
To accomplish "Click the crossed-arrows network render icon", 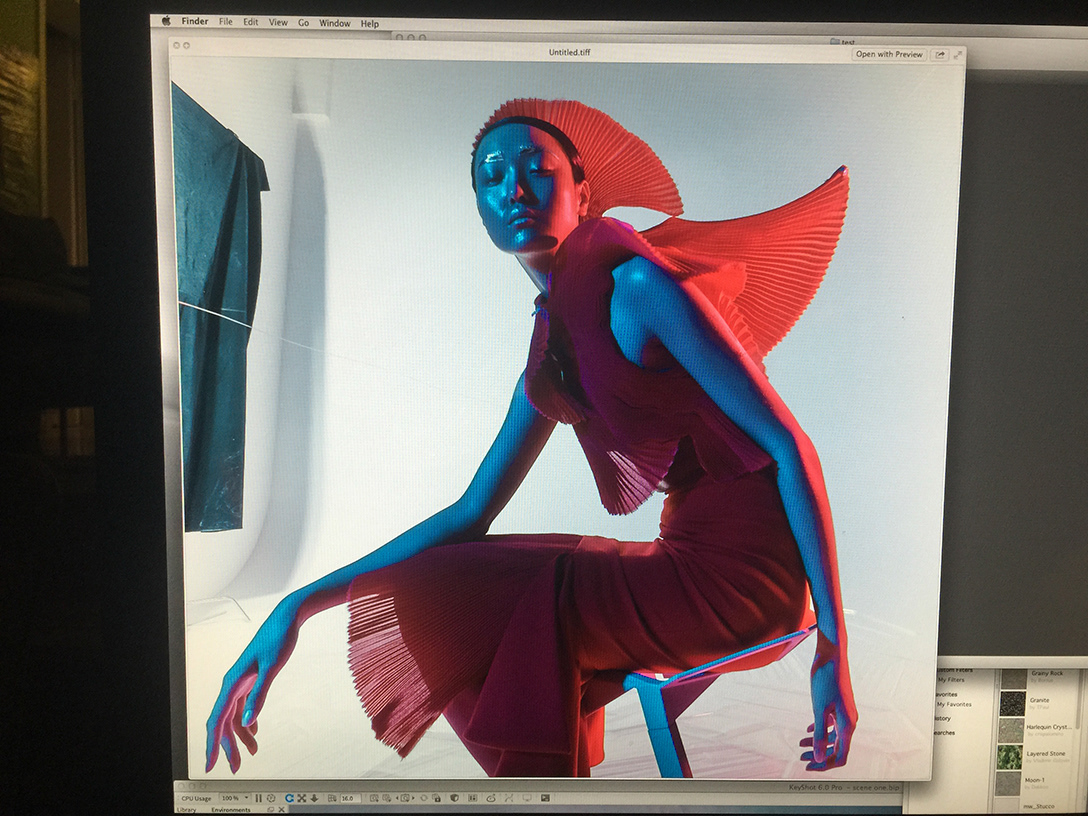I will coord(509,799).
